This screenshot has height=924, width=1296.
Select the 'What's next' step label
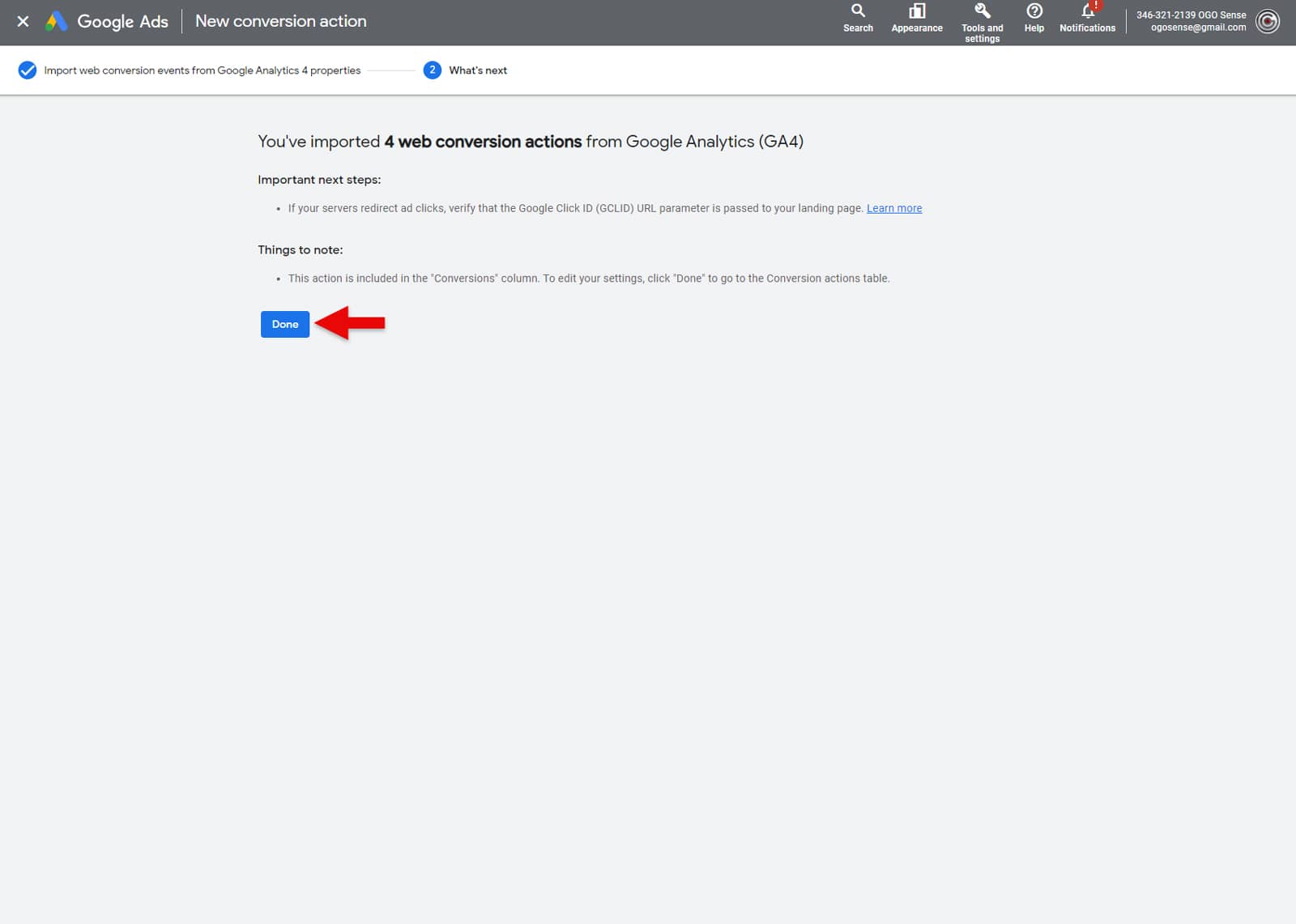[x=478, y=70]
